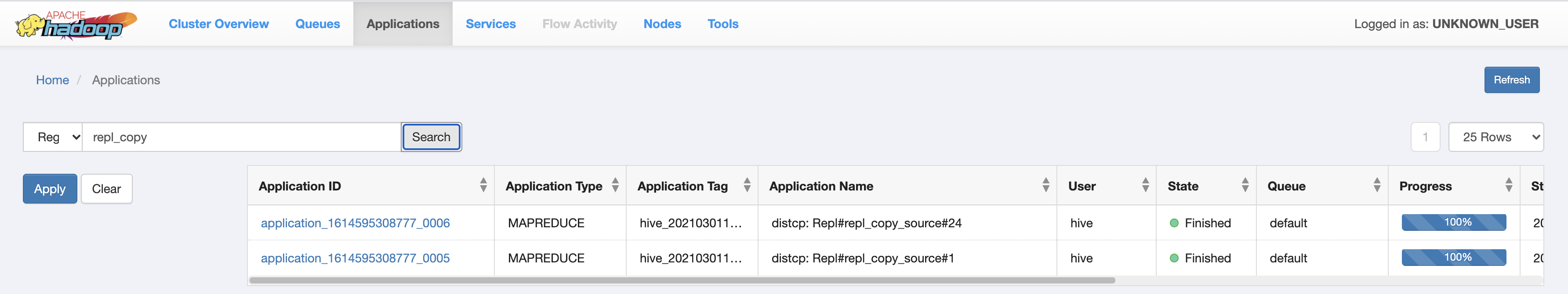
Task: Click the Apache Hadoop logo
Action: tap(76, 25)
